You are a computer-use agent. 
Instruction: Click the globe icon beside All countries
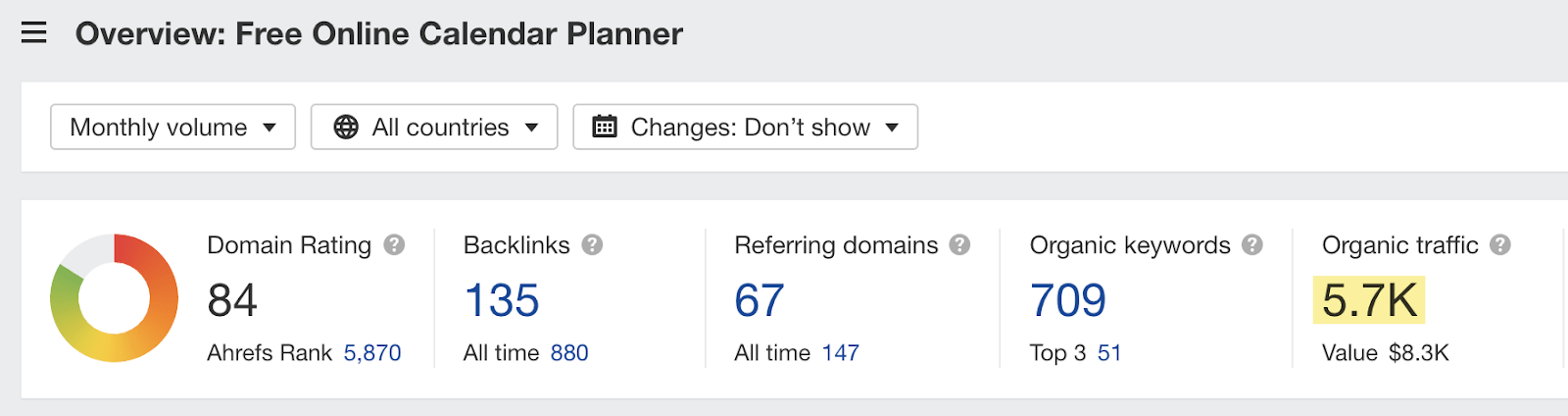346,128
